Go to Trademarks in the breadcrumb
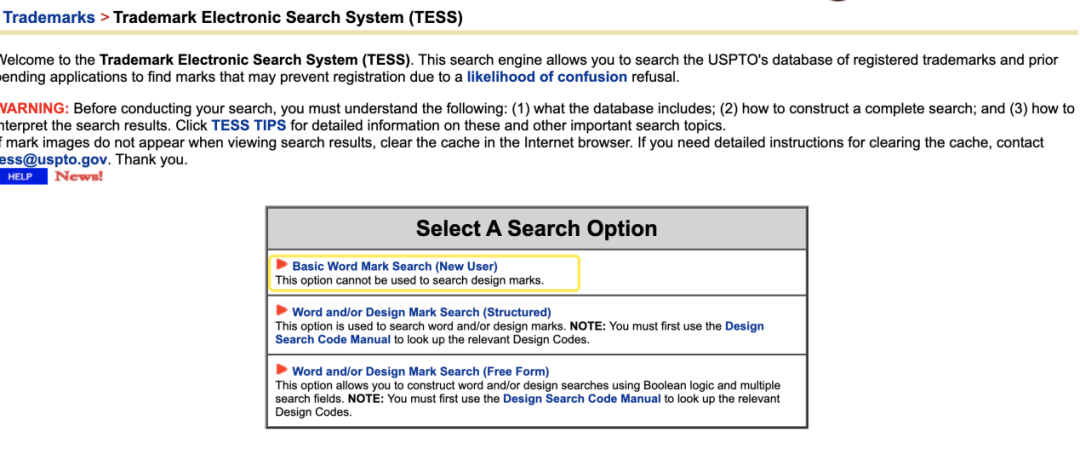 (x=49, y=18)
